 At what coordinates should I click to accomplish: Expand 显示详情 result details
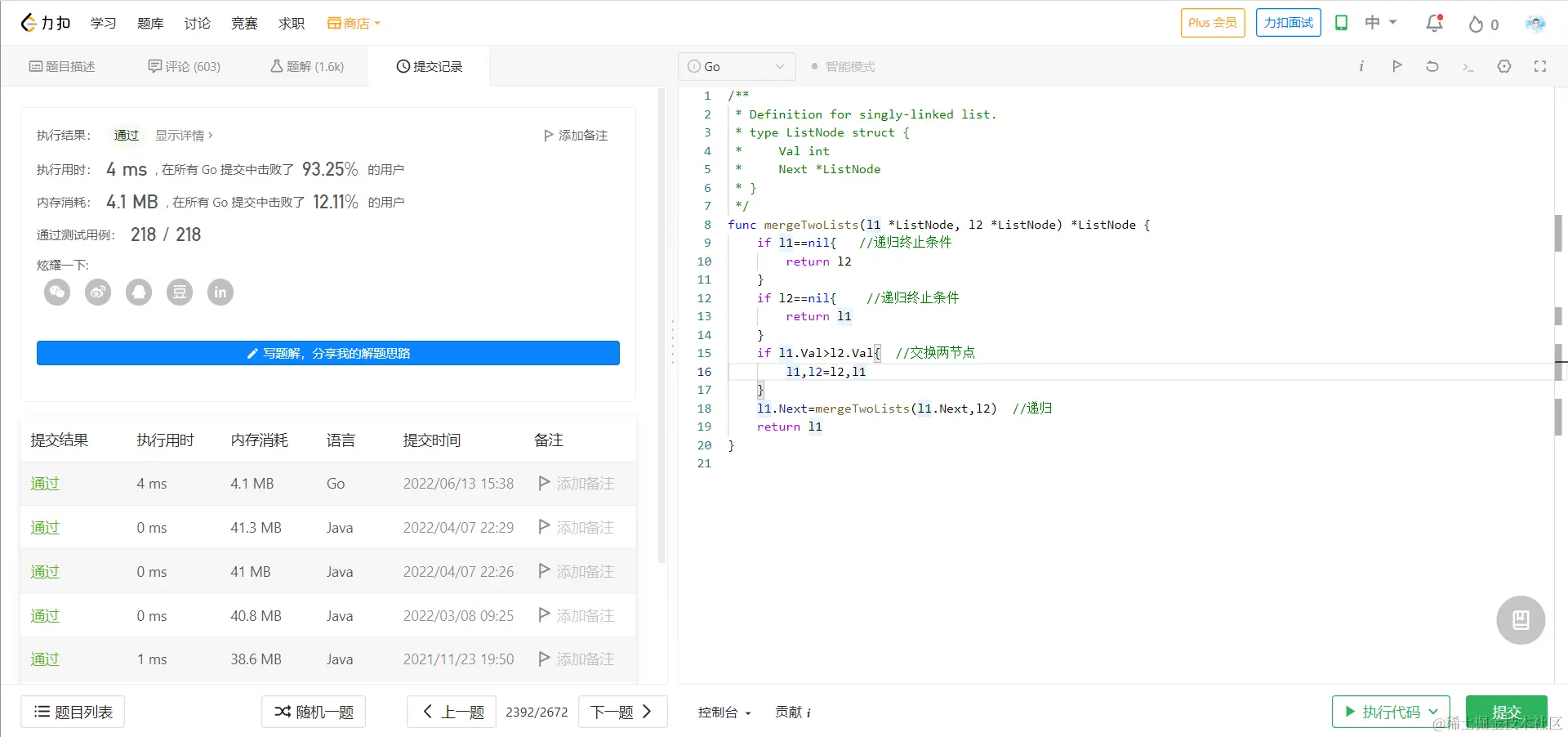(x=184, y=136)
